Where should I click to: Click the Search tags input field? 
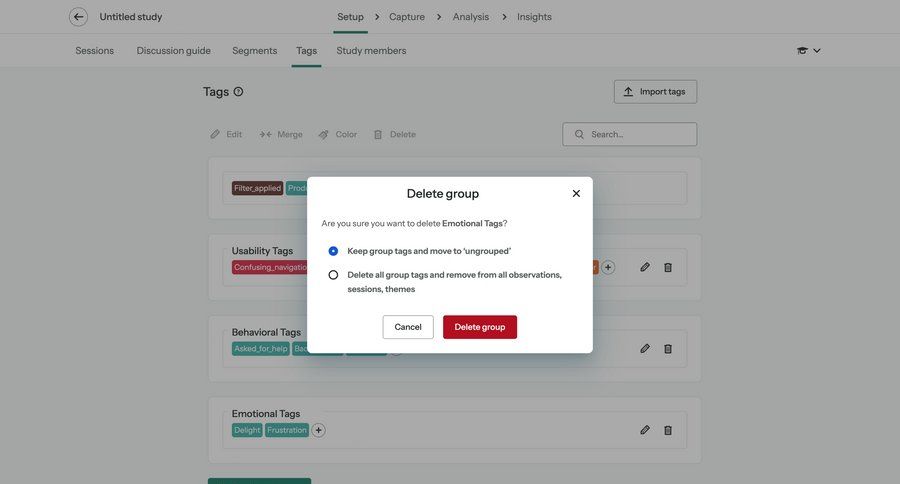click(x=636, y=134)
